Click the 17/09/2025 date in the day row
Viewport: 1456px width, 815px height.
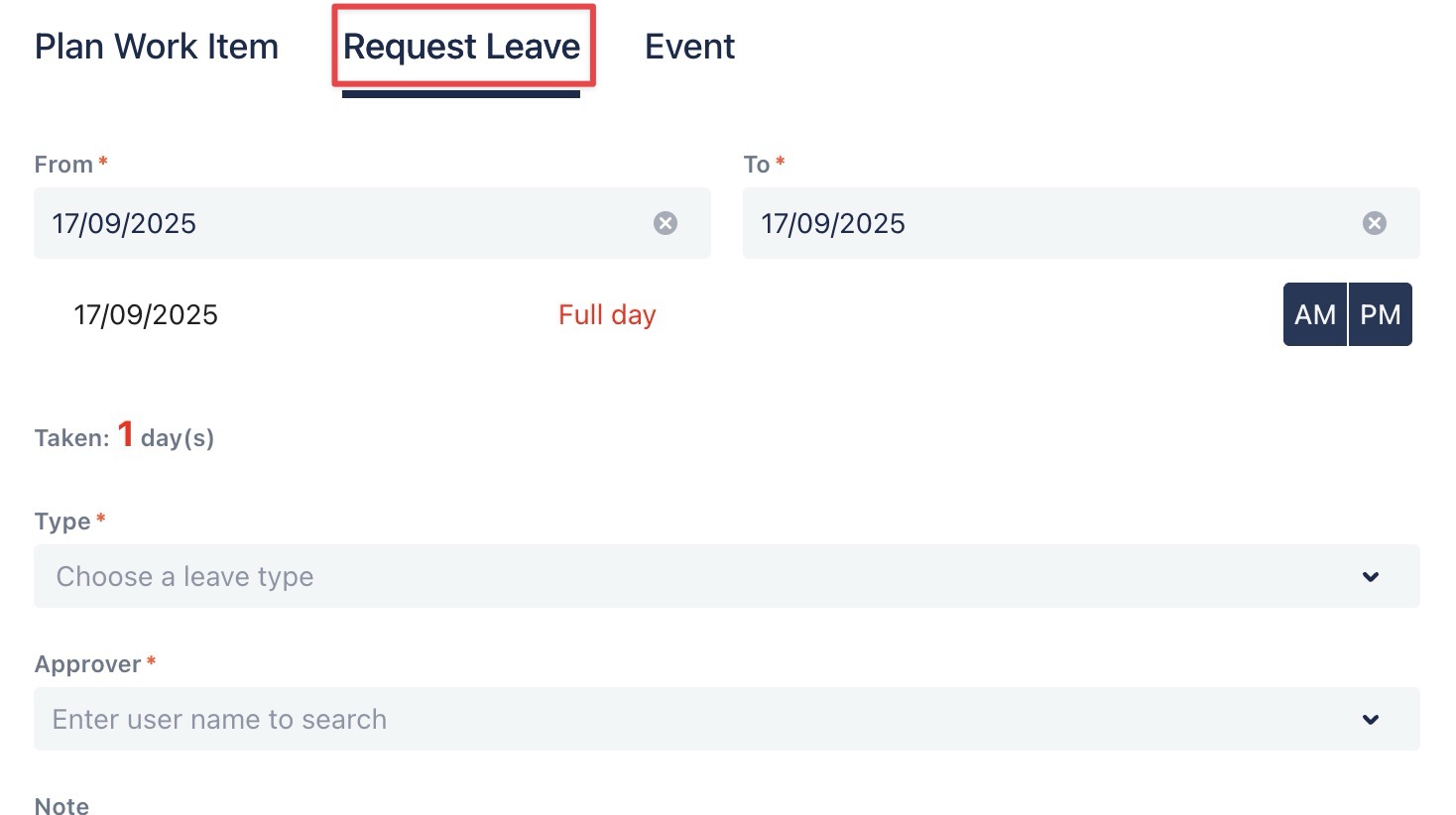click(146, 315)
